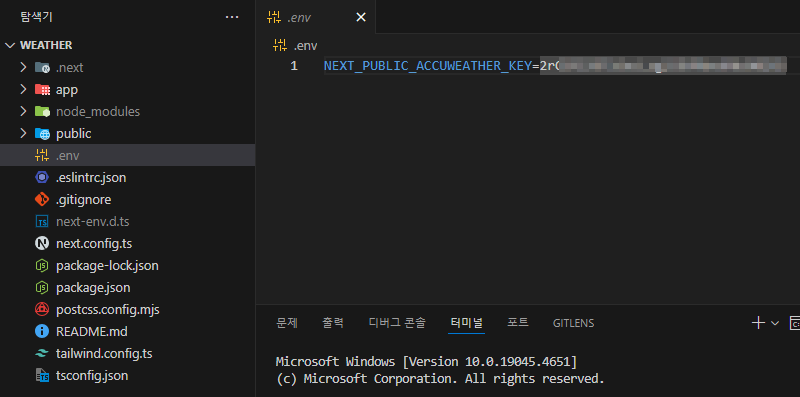
Task: Click the tsconfig.json file icon
Action: pyautogui.click(x=42, y=376)
